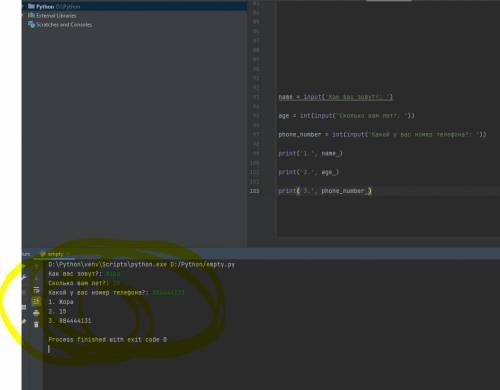Click the up arrow in Run toolbar
This screenshot has height=390, width=500.
(36, 267)
